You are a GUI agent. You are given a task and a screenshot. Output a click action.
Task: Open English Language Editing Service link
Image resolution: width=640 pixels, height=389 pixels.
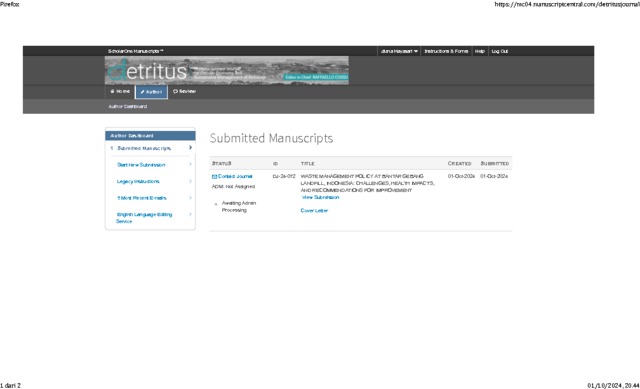pos(144,218)
